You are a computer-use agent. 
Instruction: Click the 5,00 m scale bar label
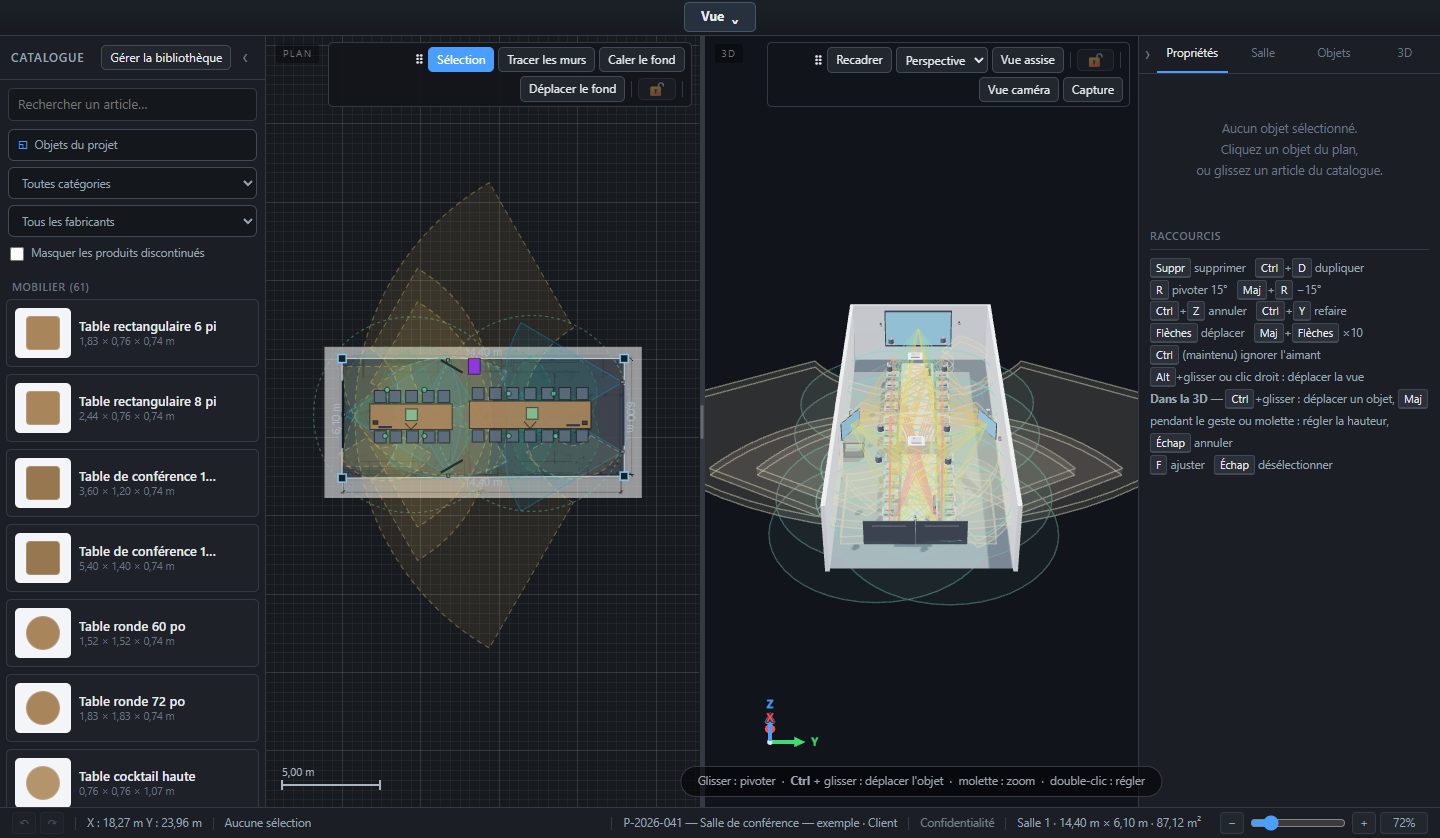[x=298, y=773]
